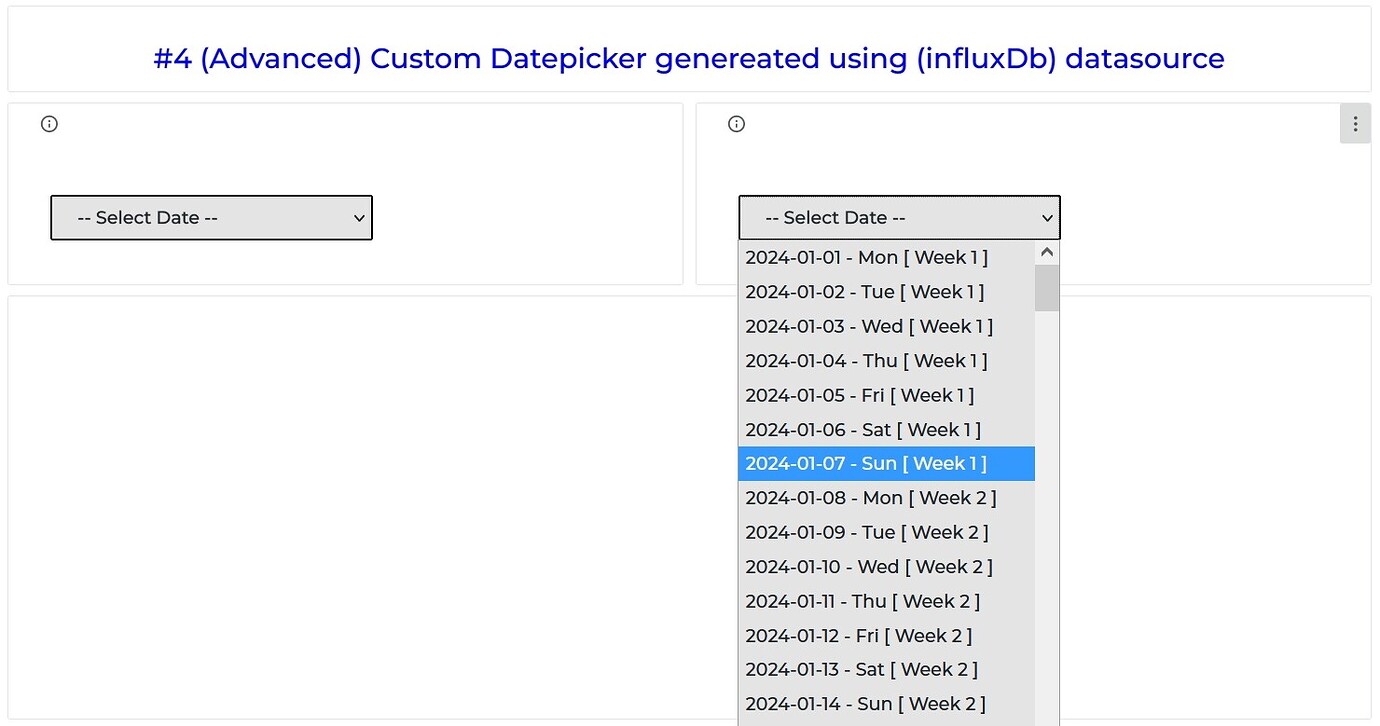1380x726 pixels.
Task: Collapse the open date list via its dropdown arrow
Action: click(1046, 217)
